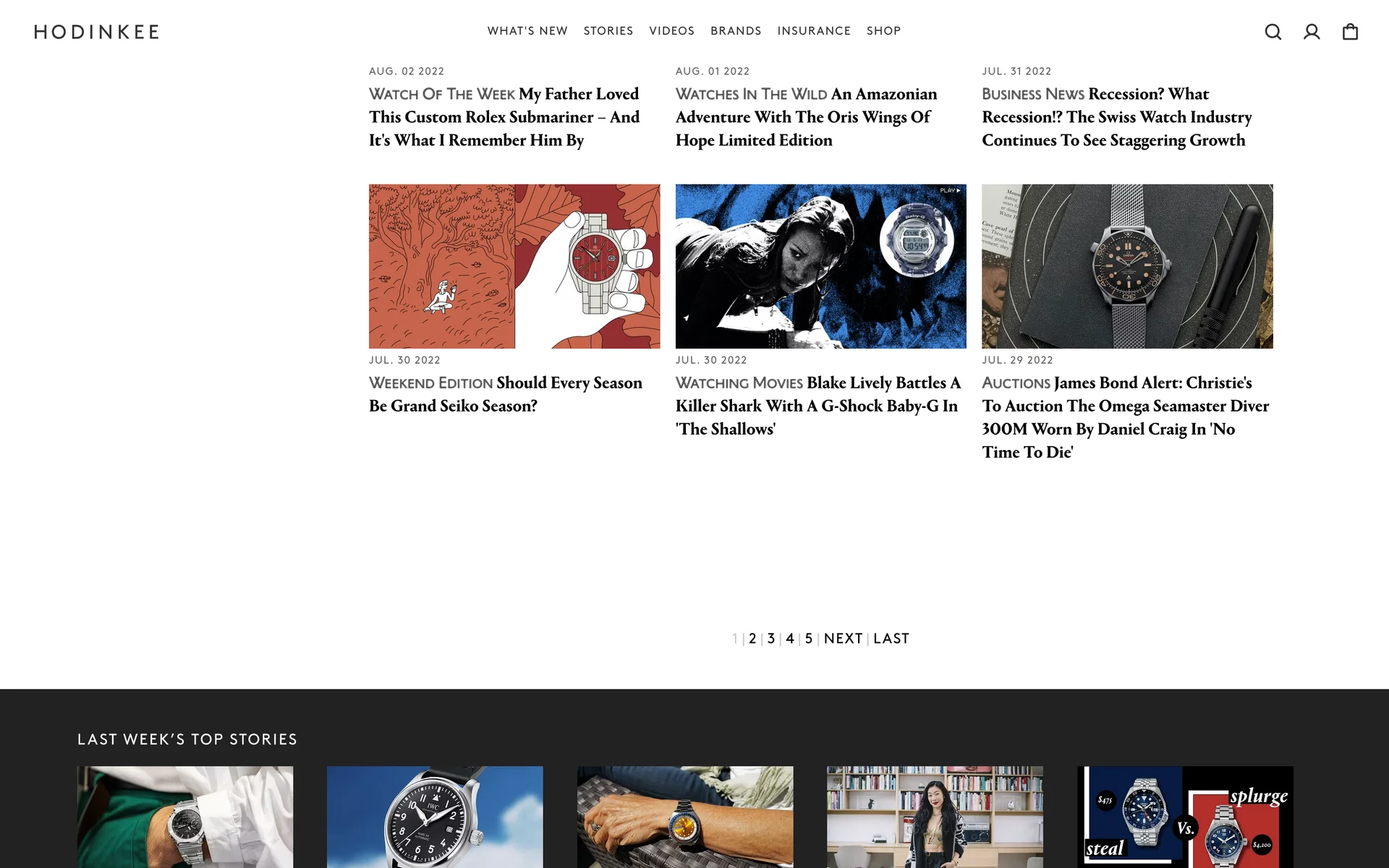Open the Brands menu item
Screen dimensions: 1389x868
(736, 31)
